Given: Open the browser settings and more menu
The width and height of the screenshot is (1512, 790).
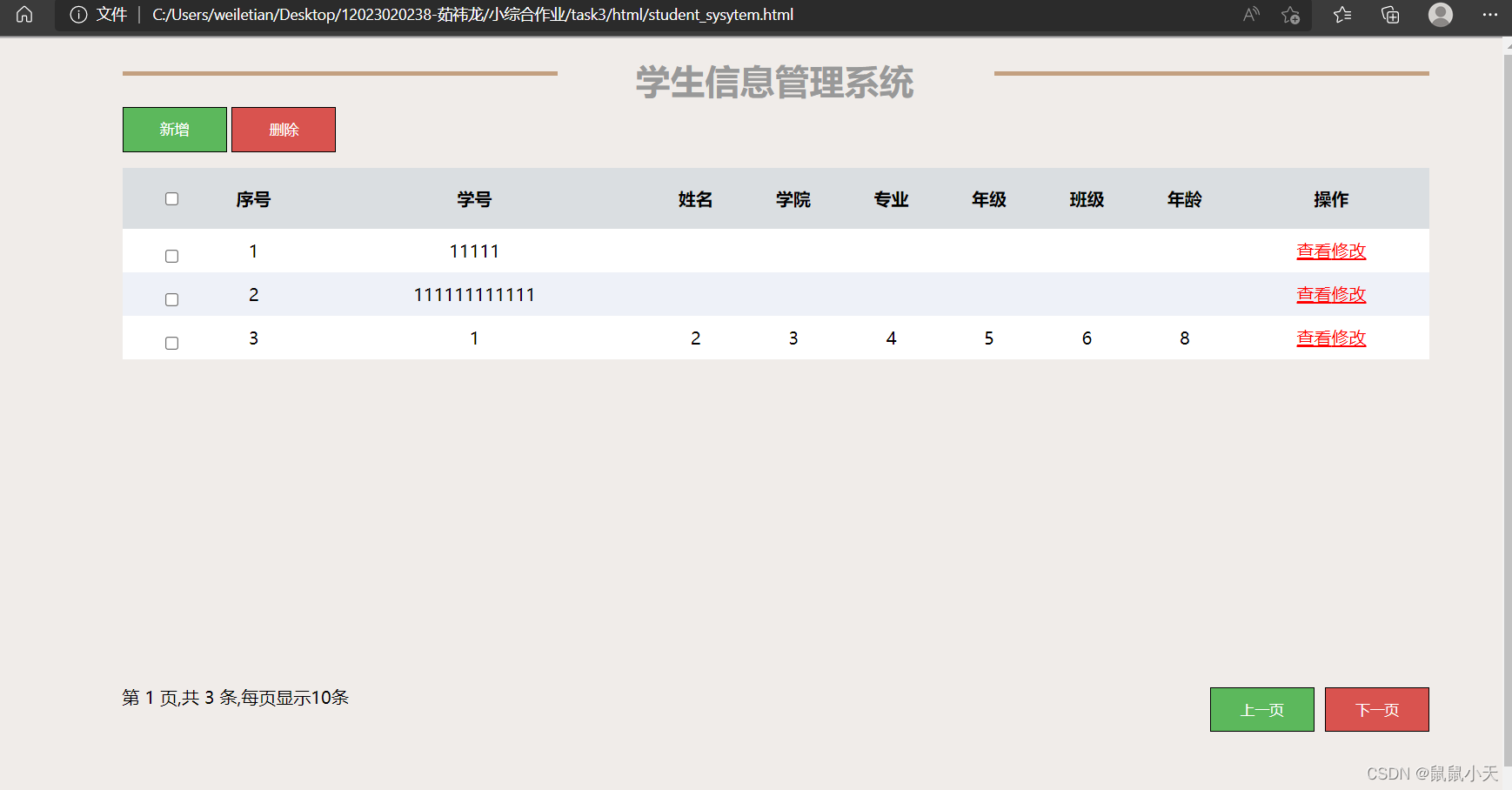Looking at the screenshot, I should (1489, 15).
